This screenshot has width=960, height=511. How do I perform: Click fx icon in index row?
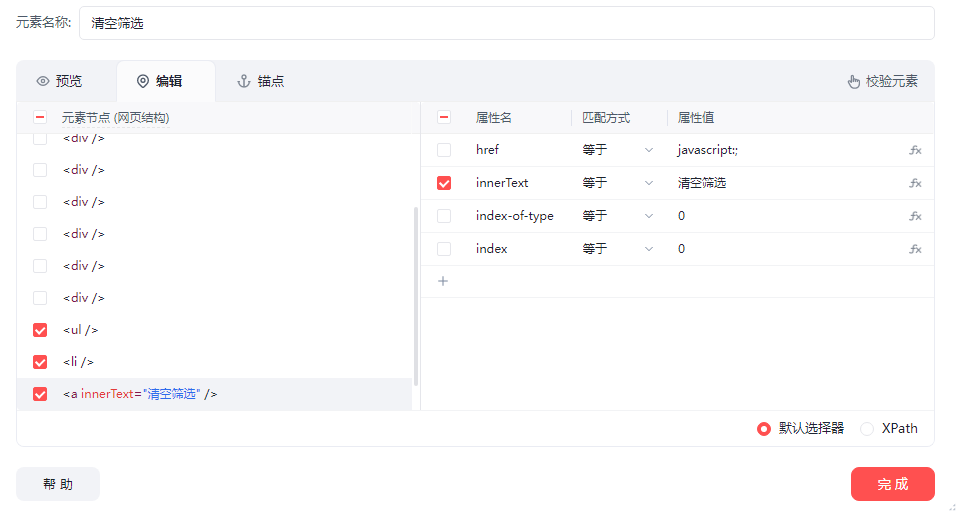tap(915, 249)
